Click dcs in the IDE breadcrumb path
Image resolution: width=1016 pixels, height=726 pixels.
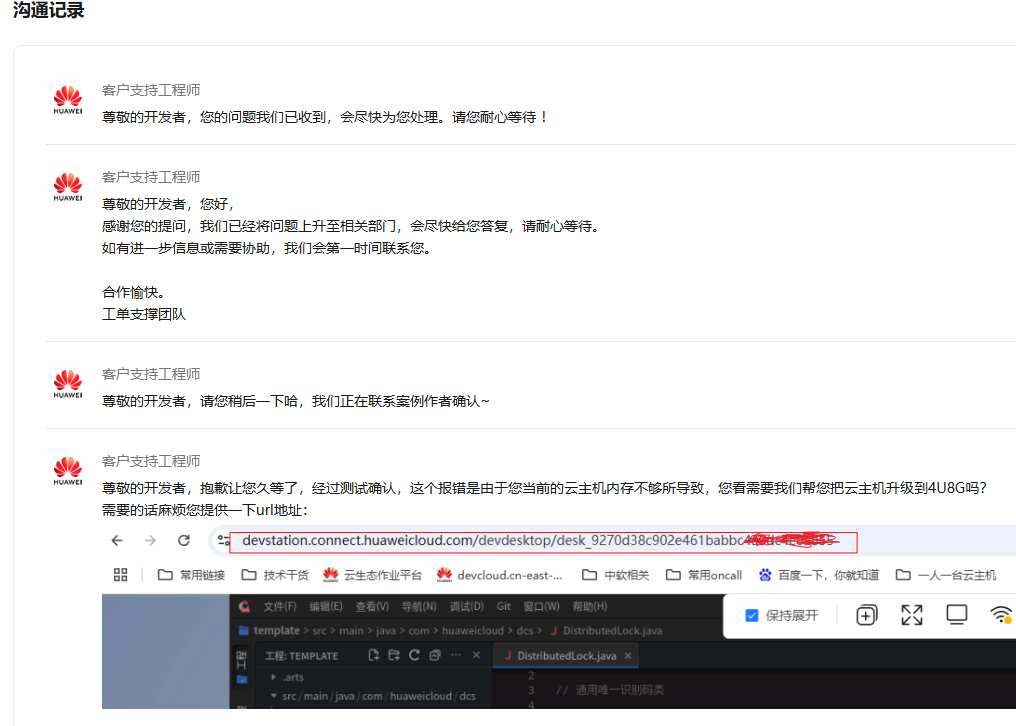[524, 630]
